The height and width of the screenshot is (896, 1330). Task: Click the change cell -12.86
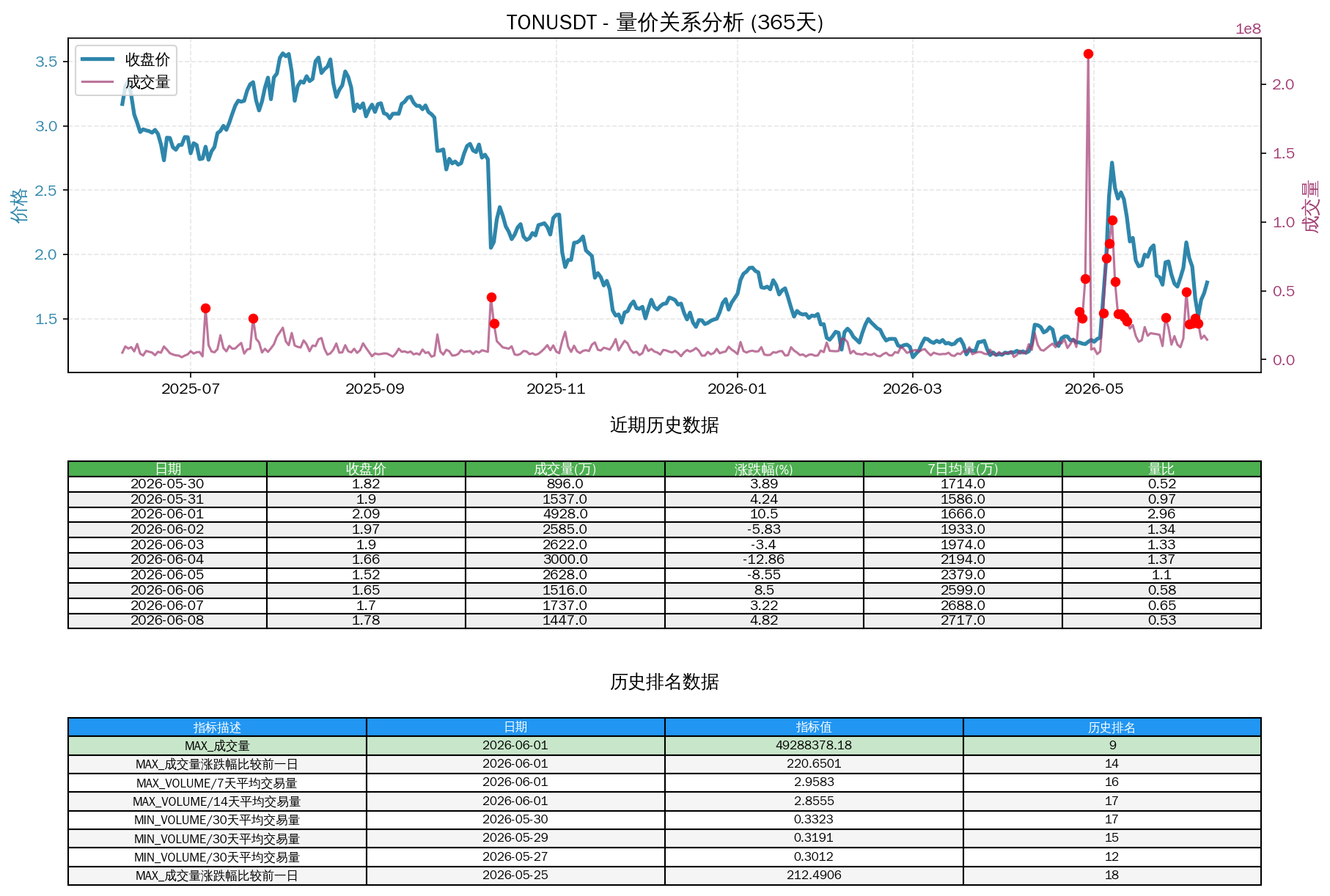click(x=764, y=559)
